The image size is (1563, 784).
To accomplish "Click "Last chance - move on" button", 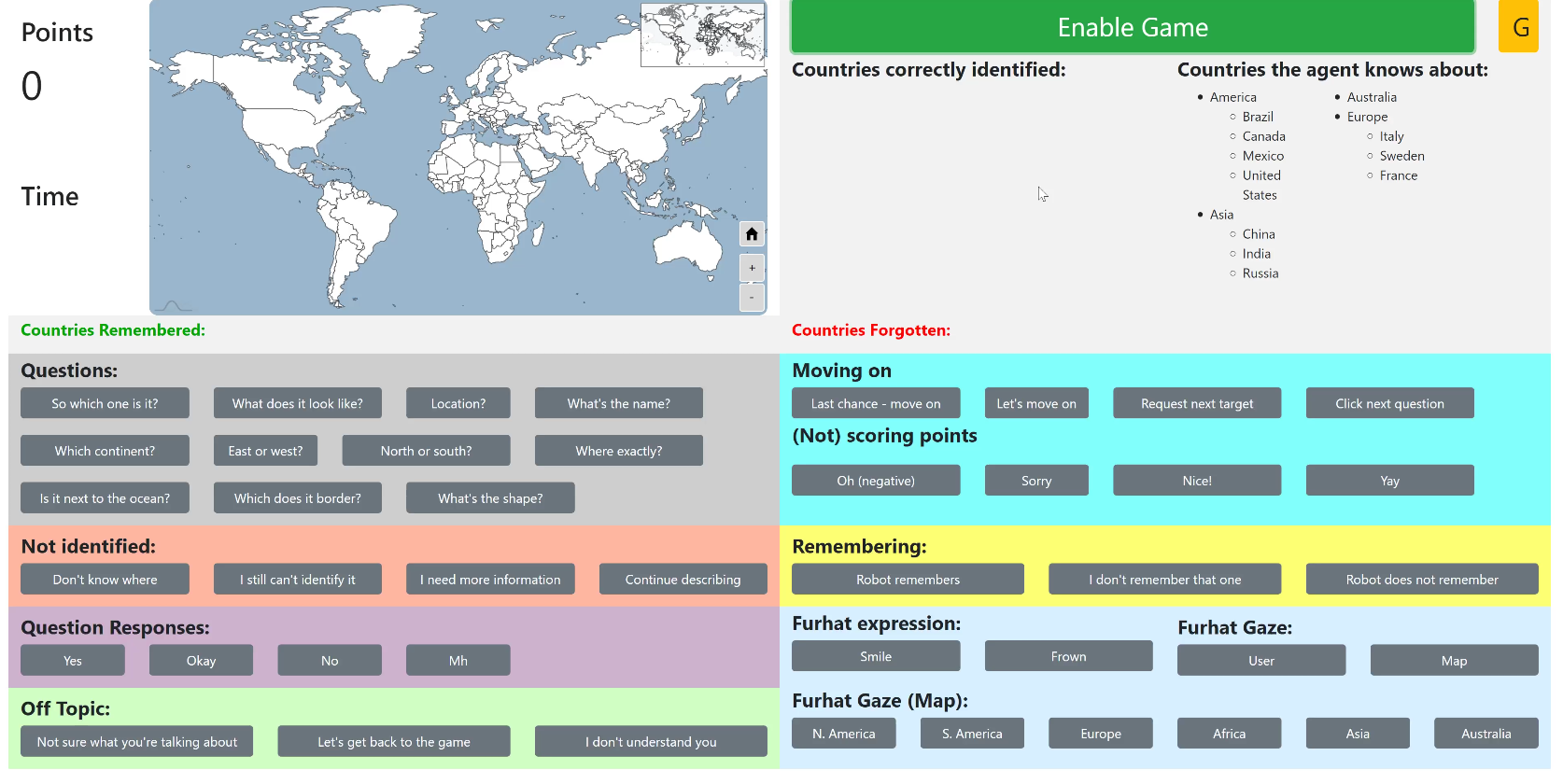I will pos(876,403).
